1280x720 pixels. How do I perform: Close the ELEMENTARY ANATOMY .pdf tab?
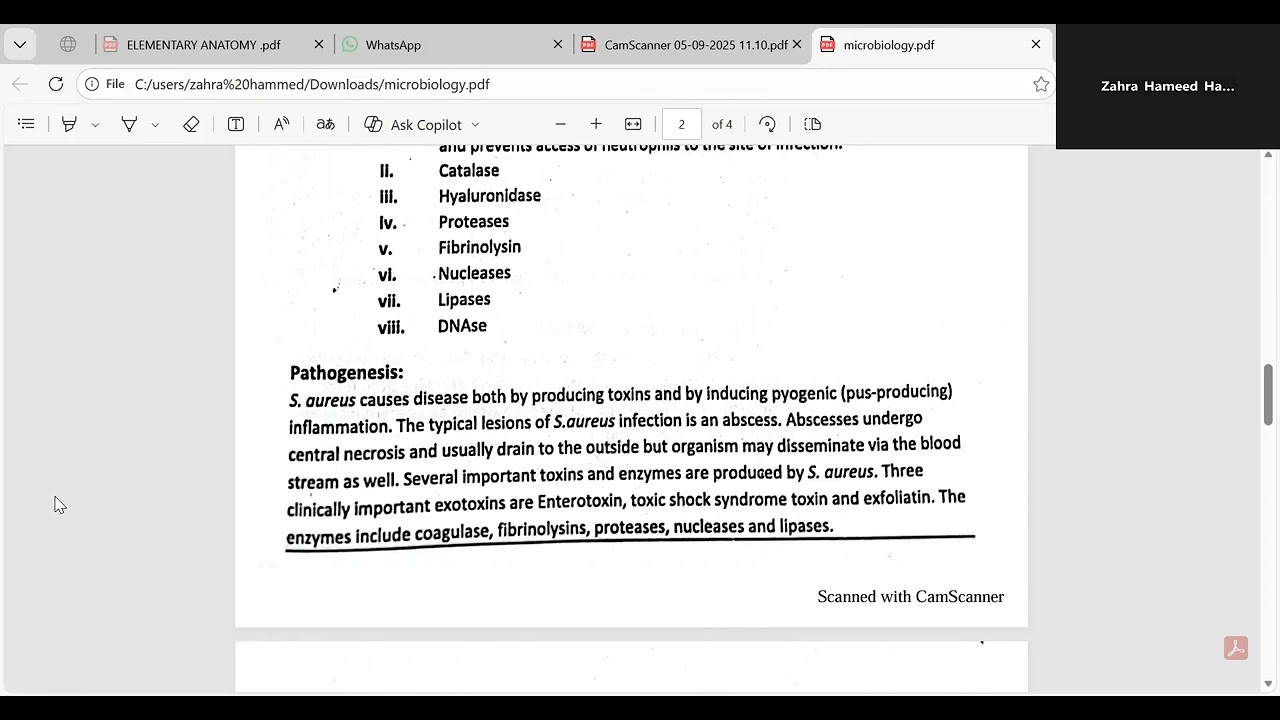(x=319, y=44)
